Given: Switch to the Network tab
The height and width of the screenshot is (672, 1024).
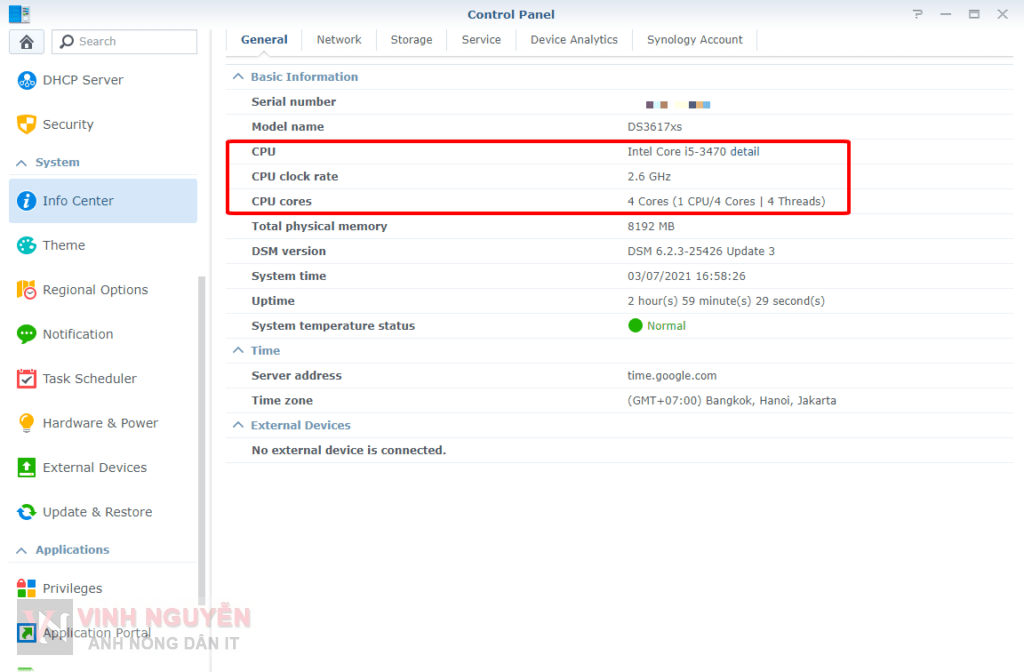Looking at the screenshot, I should pos(339,40).
